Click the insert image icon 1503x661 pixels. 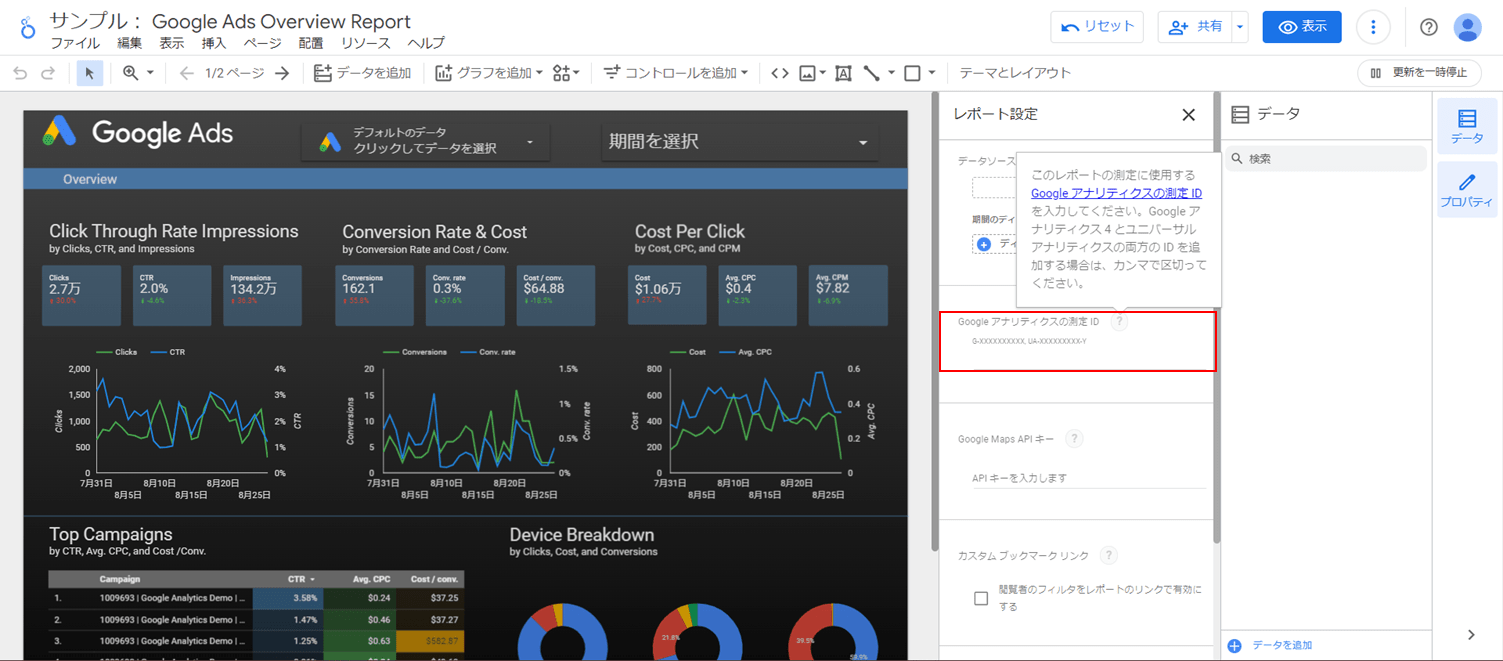[x=808, y=73]
